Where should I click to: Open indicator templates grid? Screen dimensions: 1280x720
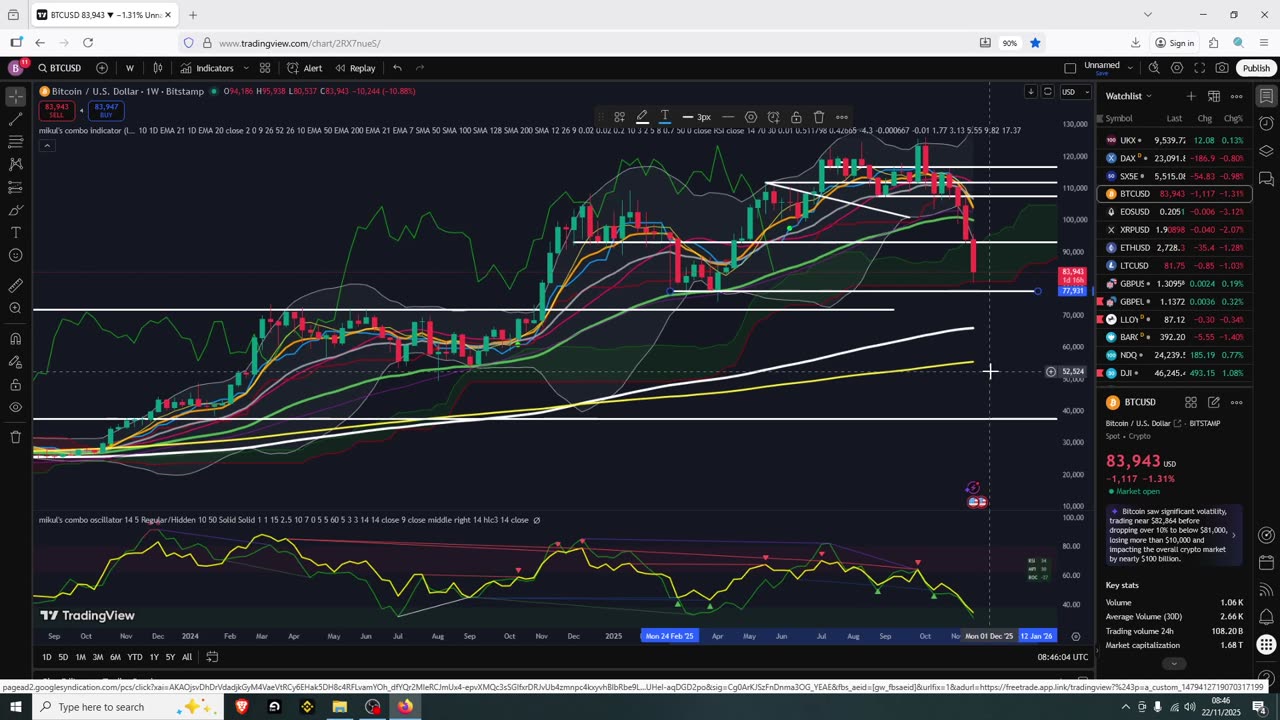[x=265, y=68]
